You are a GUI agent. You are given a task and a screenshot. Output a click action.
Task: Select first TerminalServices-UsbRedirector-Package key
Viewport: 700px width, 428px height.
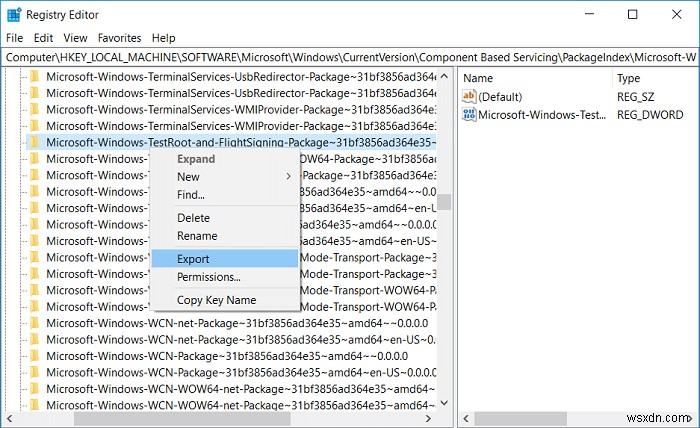coord(241,77)
